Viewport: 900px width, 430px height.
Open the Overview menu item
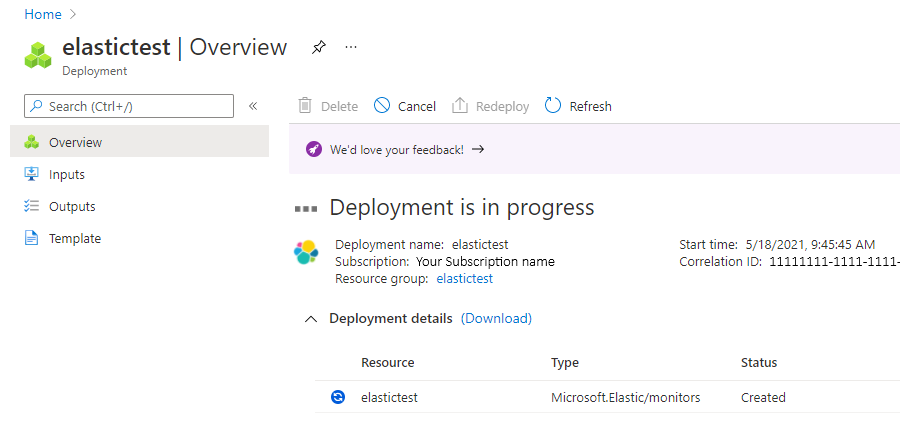(75, 142)
